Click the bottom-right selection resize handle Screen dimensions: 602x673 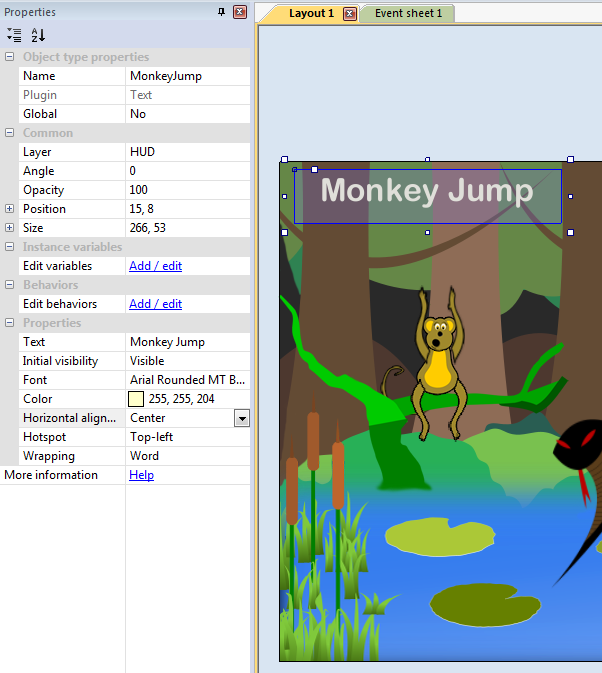tap(570, 233)
